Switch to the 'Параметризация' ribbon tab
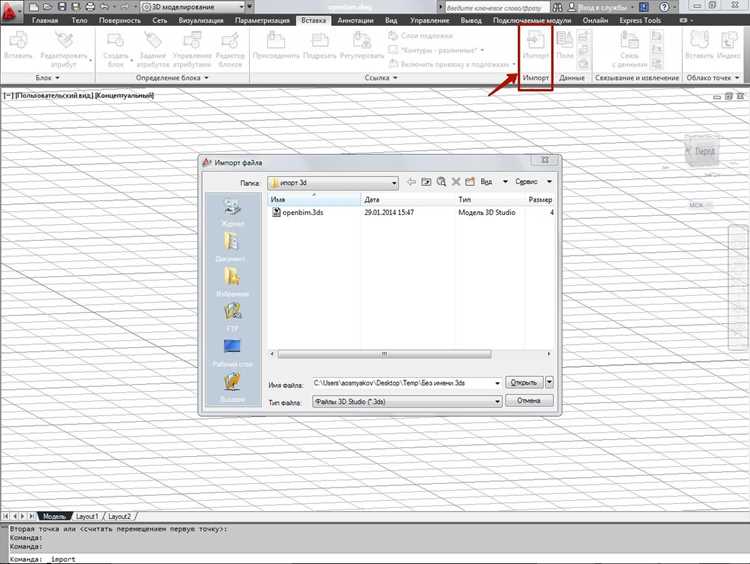 (262, 20)
